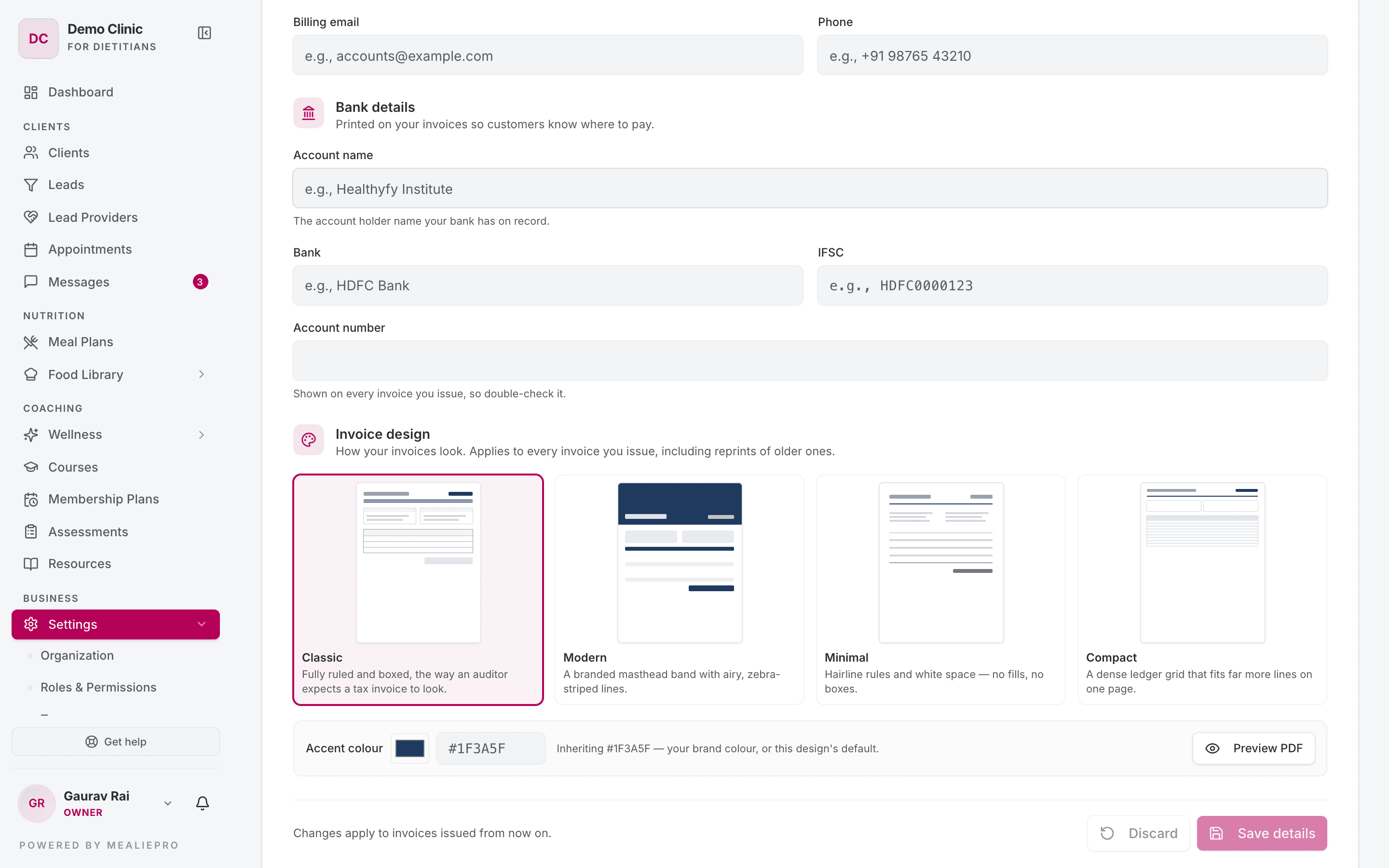Click the Assessments clipboard icon
This screenshot has width=1389, height=868.
pos(31,531)
